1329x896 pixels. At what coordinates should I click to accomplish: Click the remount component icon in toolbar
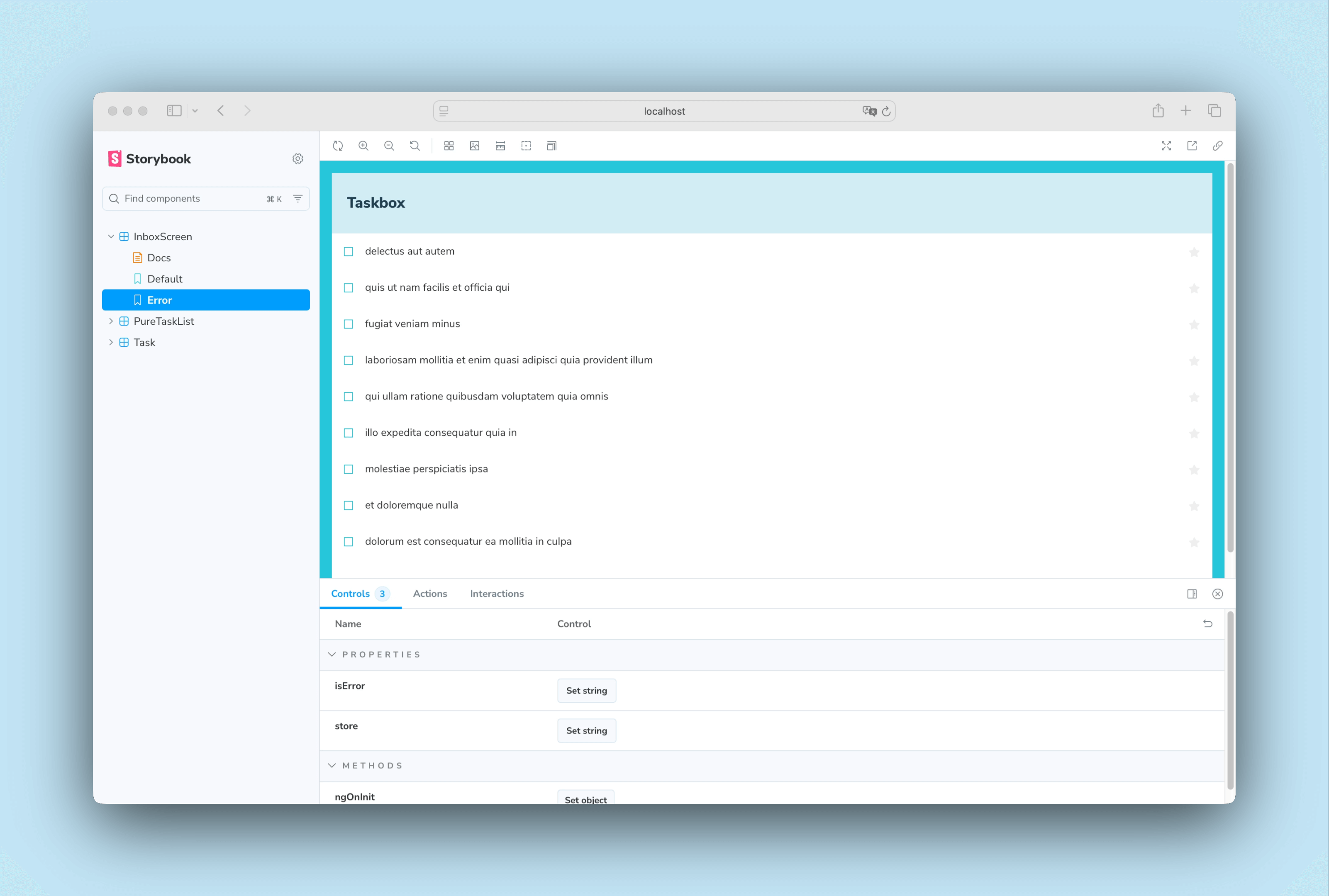tap(338, 146)
